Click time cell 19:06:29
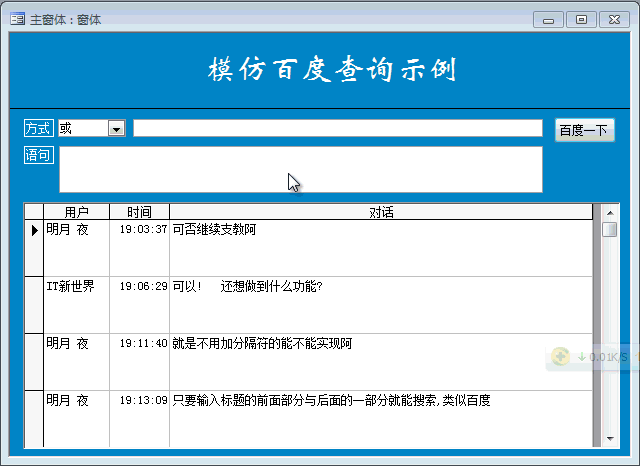Image resolution: width=640 pixels, height=466 pixels. pos(139,305)
